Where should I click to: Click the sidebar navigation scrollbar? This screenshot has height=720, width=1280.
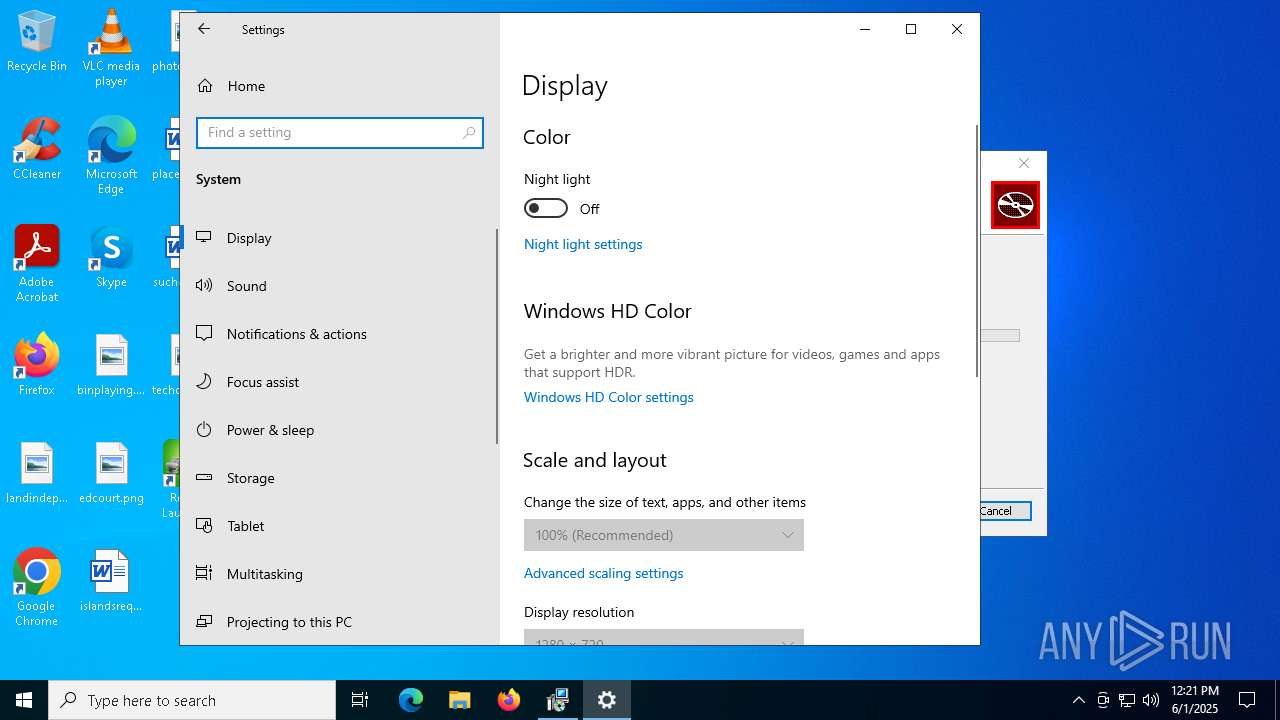pos(497,336)
